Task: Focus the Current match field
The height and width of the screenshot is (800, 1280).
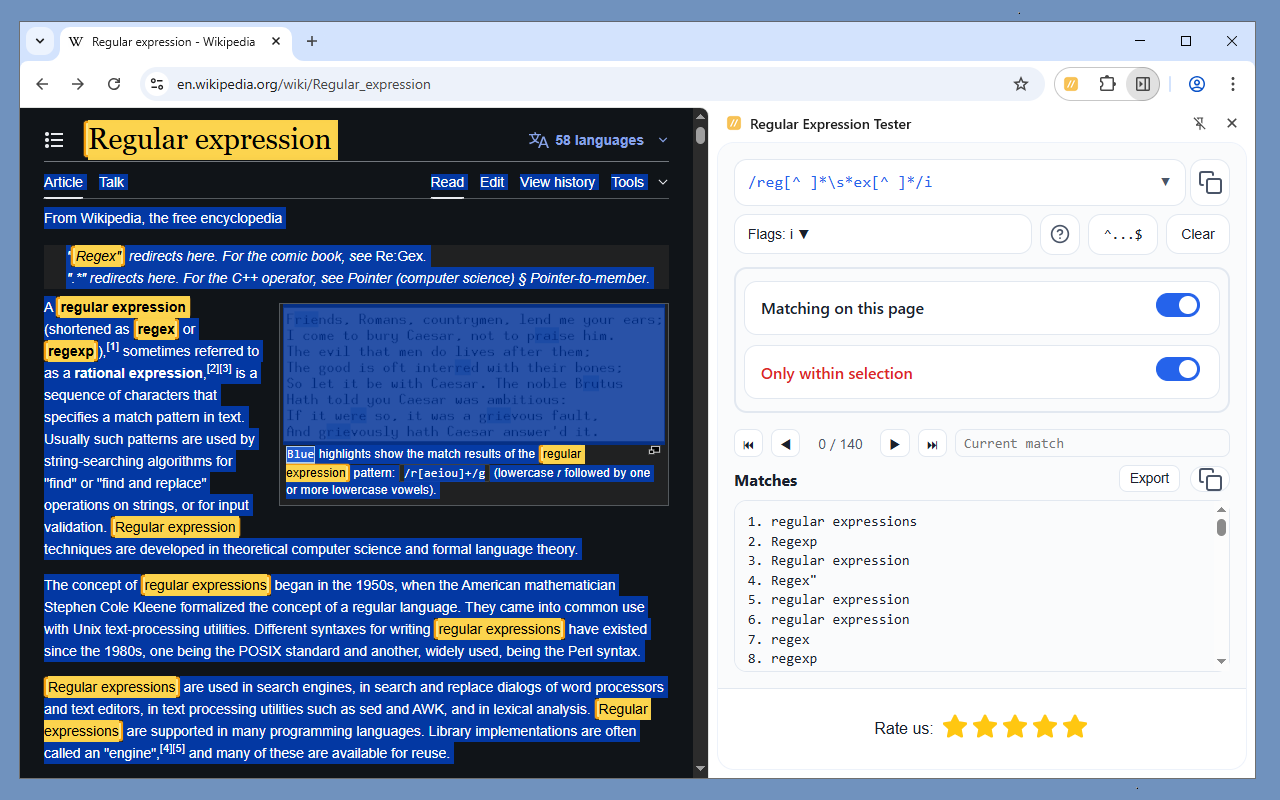Action: [1092, 443]
